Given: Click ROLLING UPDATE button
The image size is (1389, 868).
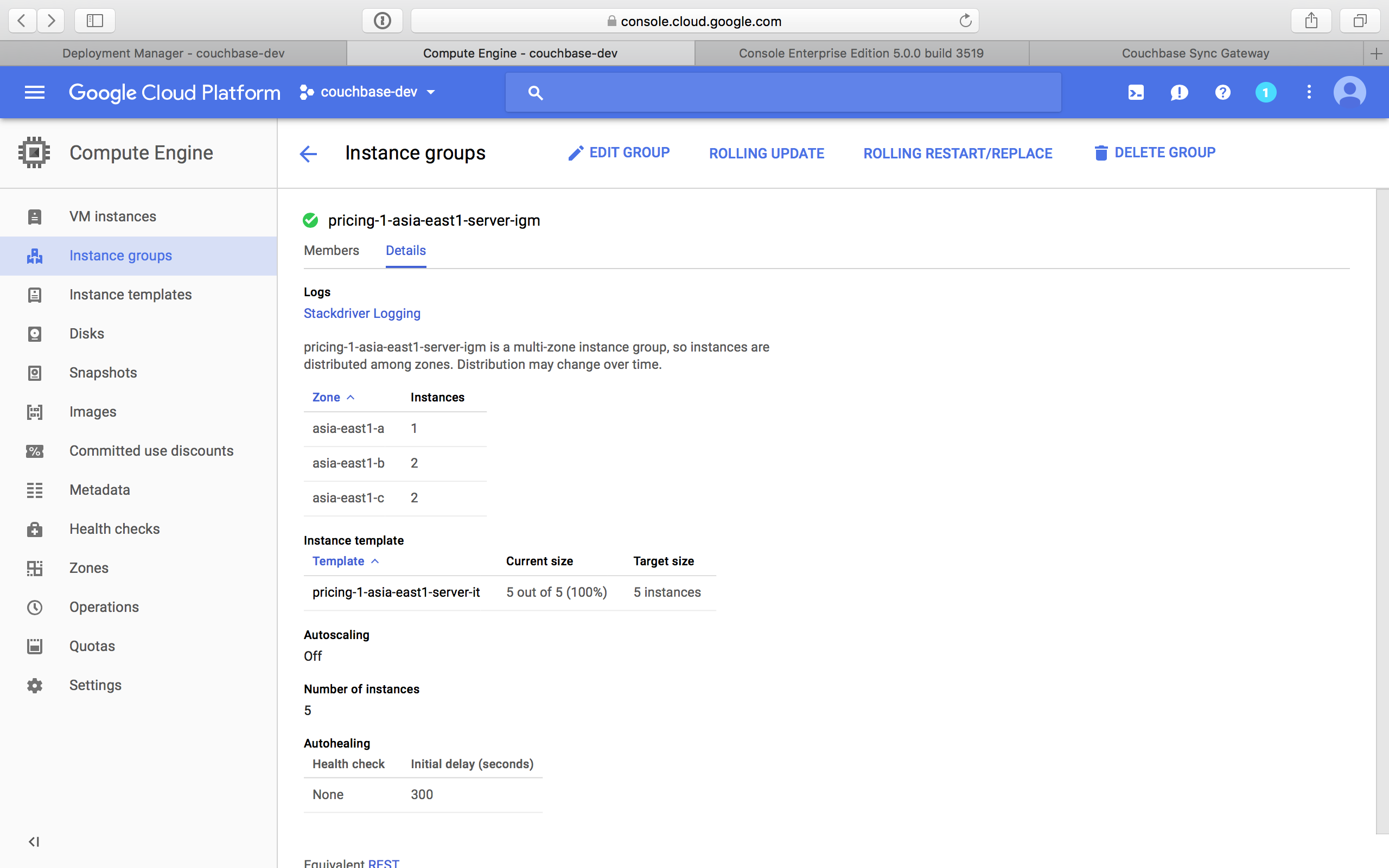Looking at the screenshot, I should coord(767,152).
